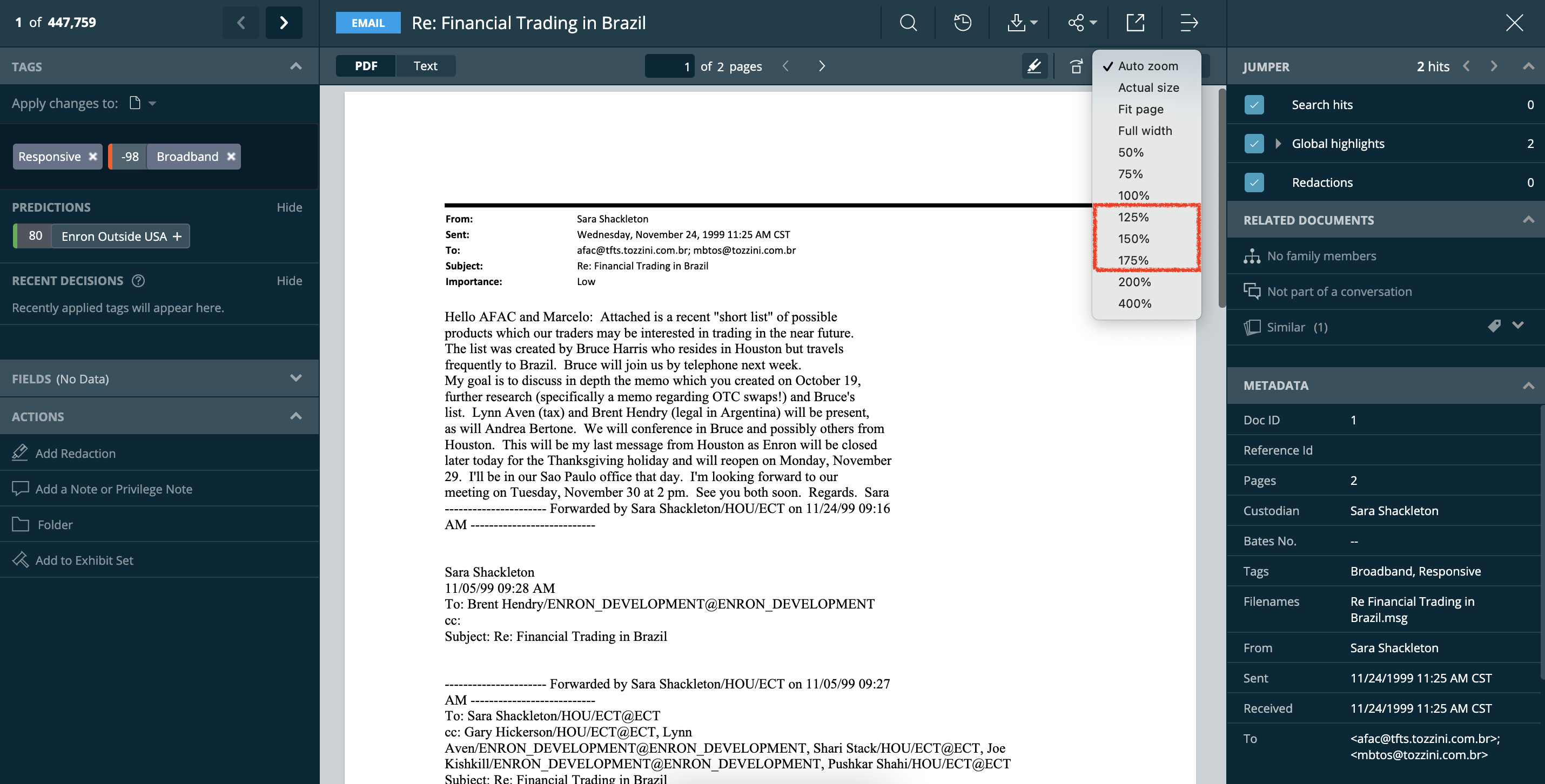Open the download menu icon

pos(1022,23)
